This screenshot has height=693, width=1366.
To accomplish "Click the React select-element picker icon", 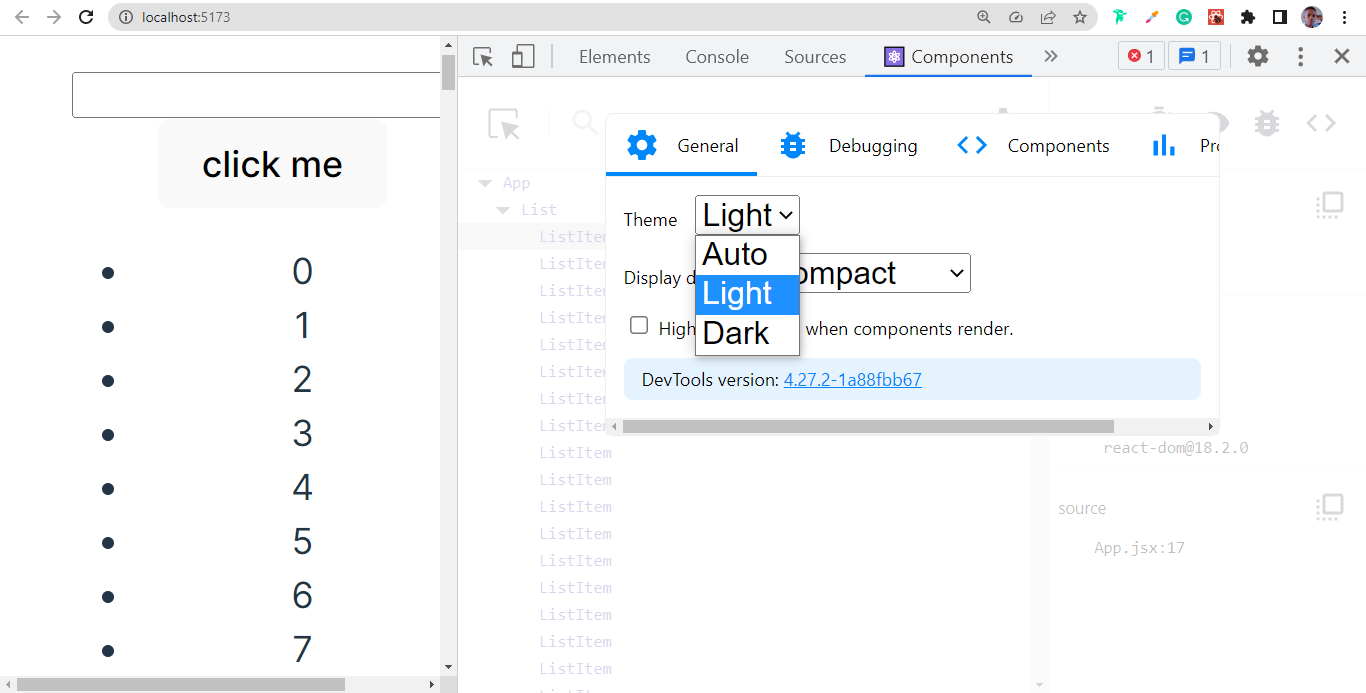I will click(x=505, y=125).
